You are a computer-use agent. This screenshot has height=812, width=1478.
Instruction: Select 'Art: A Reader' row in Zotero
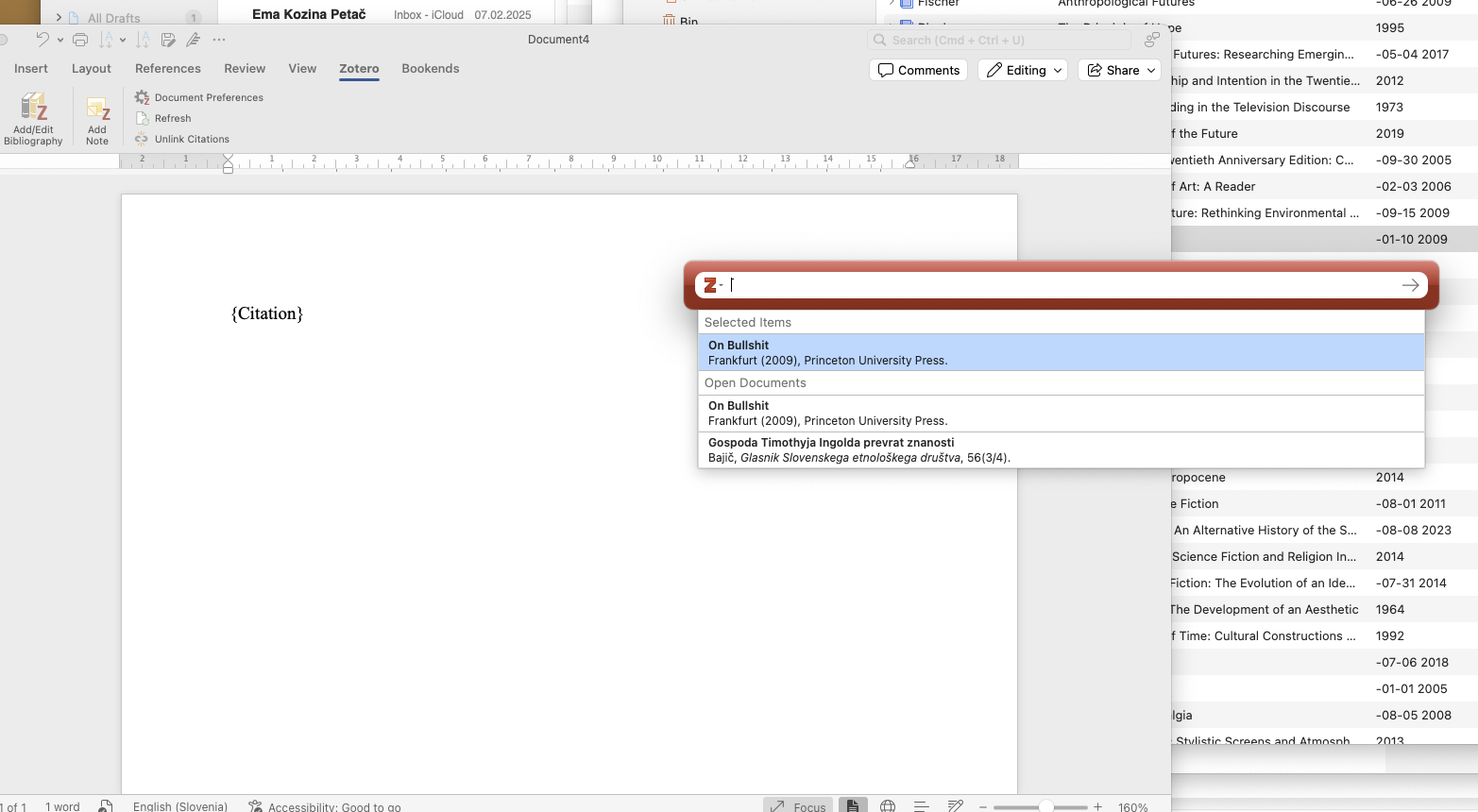click(x=1324, y=186)
